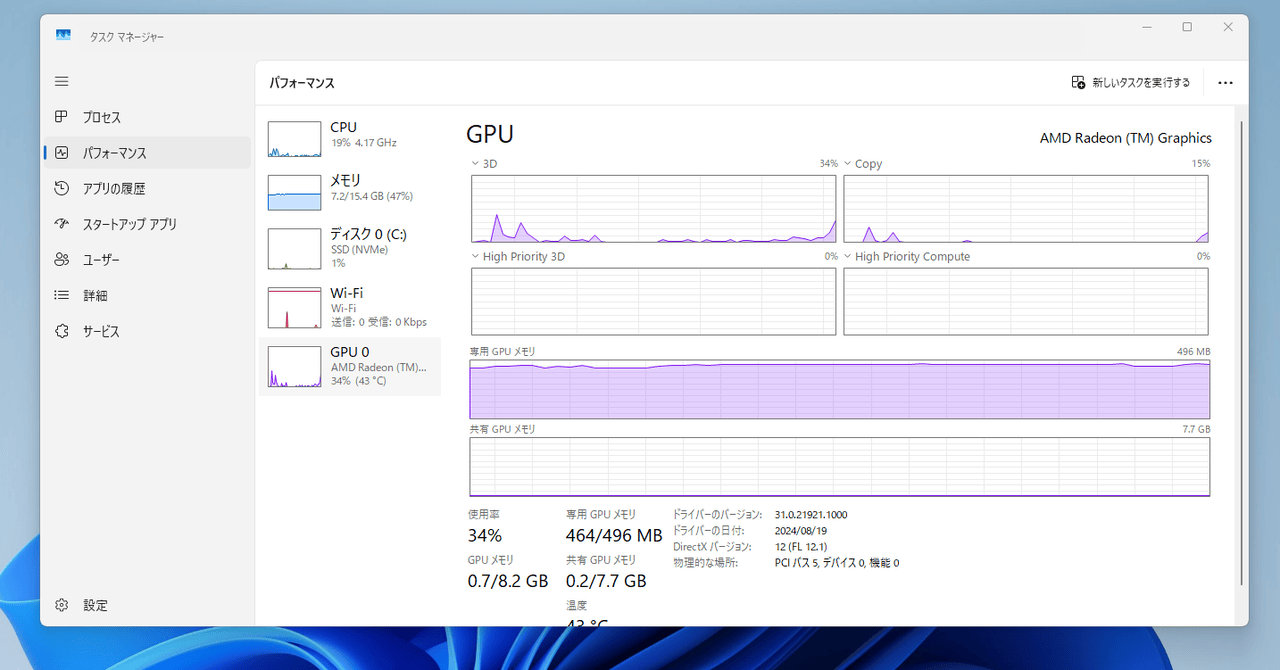Collapse the Copy graph section
This screenshot has height=670, width=1280.
pyautogui.click(x=848, y=163)
